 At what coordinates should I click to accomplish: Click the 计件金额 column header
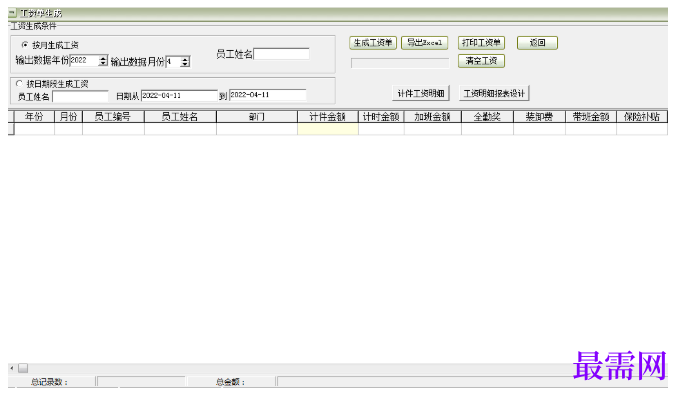tap(328, 117)
